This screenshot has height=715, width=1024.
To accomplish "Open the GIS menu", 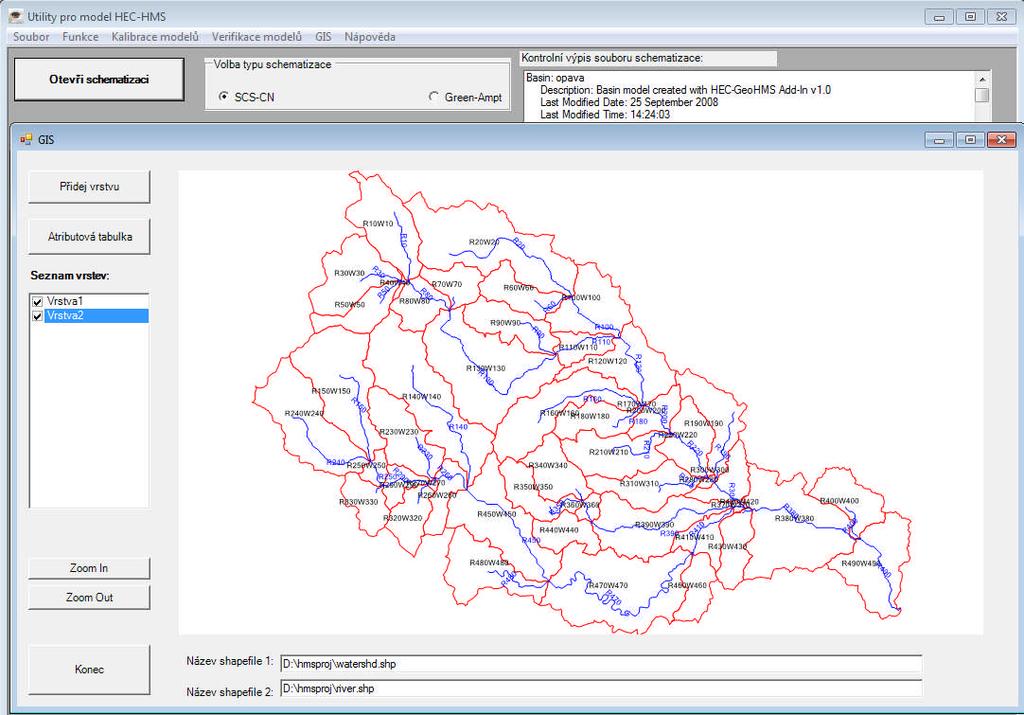I will (x=323, y=37).
